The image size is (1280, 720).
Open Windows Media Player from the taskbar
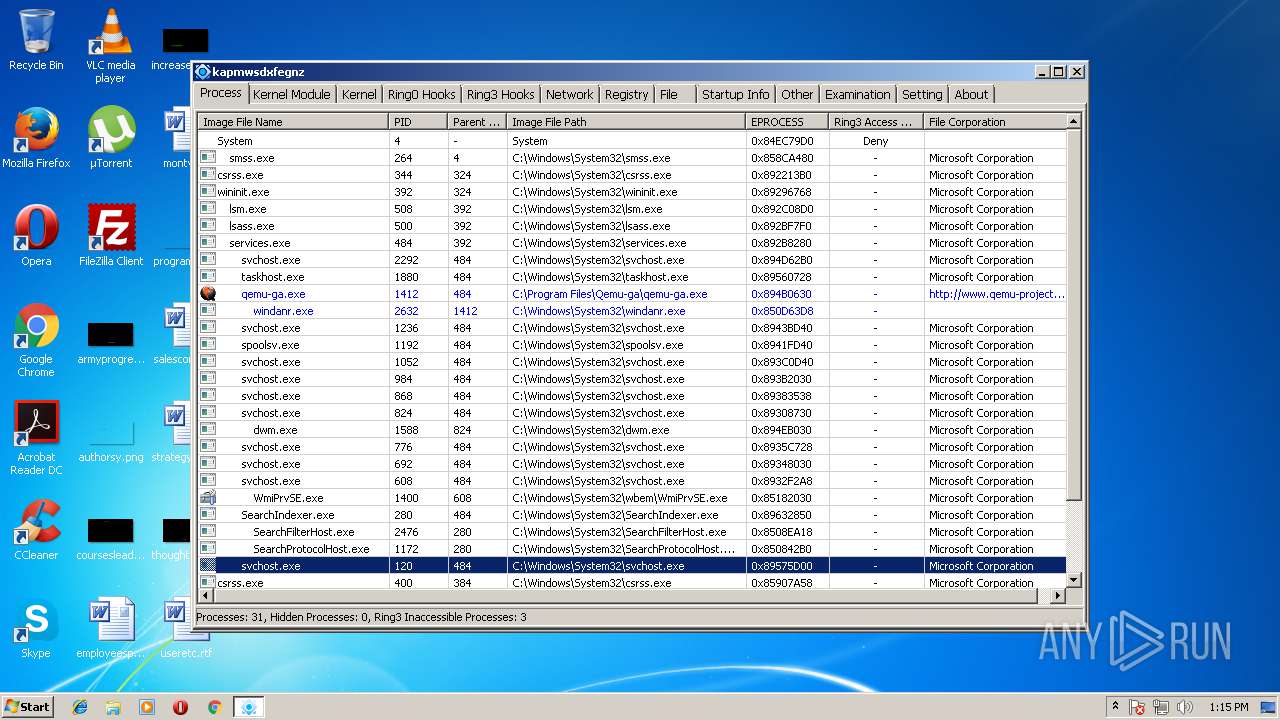[x=147, y=706]
